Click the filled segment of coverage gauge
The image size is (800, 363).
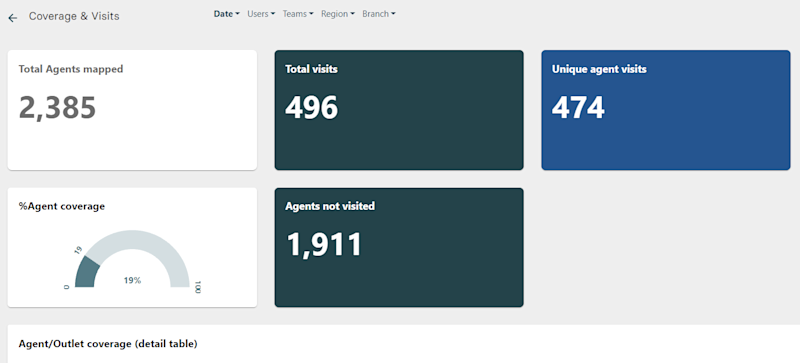tap(86, 271)
